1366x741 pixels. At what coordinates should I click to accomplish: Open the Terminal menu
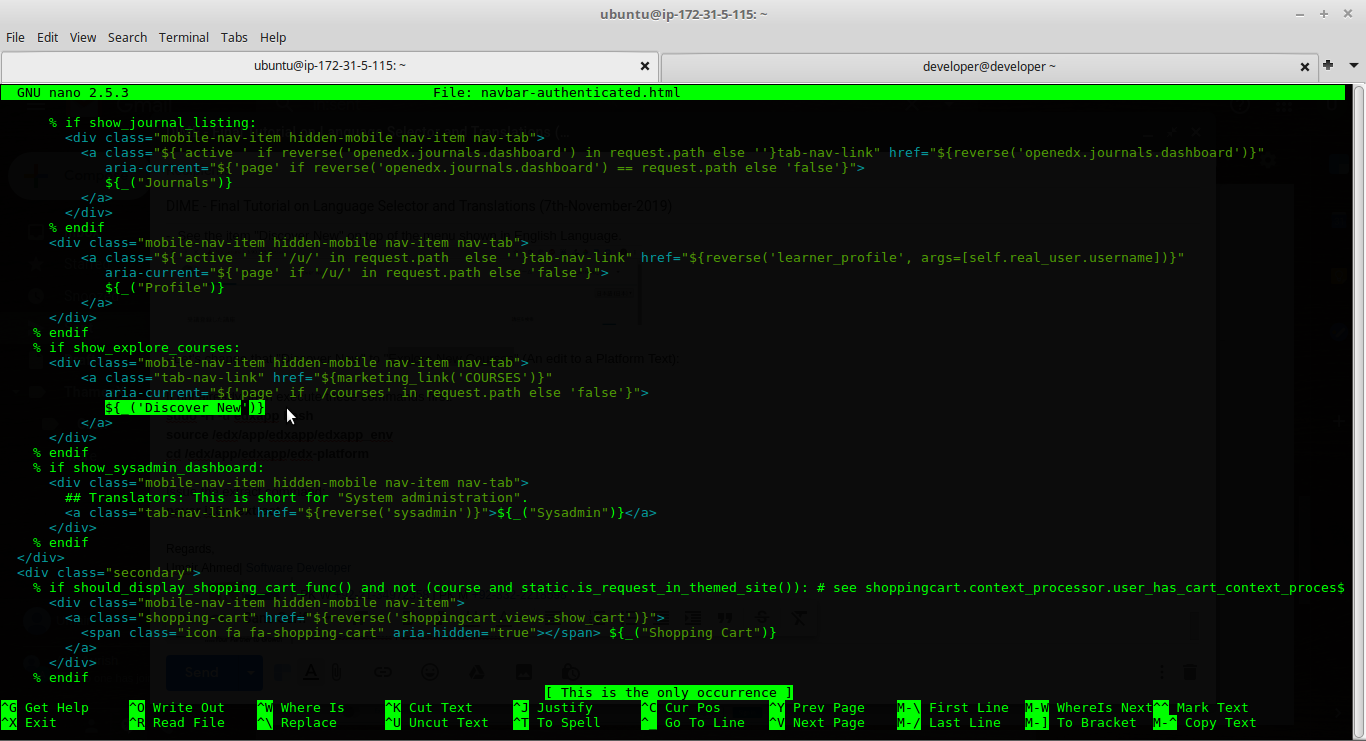184,37
